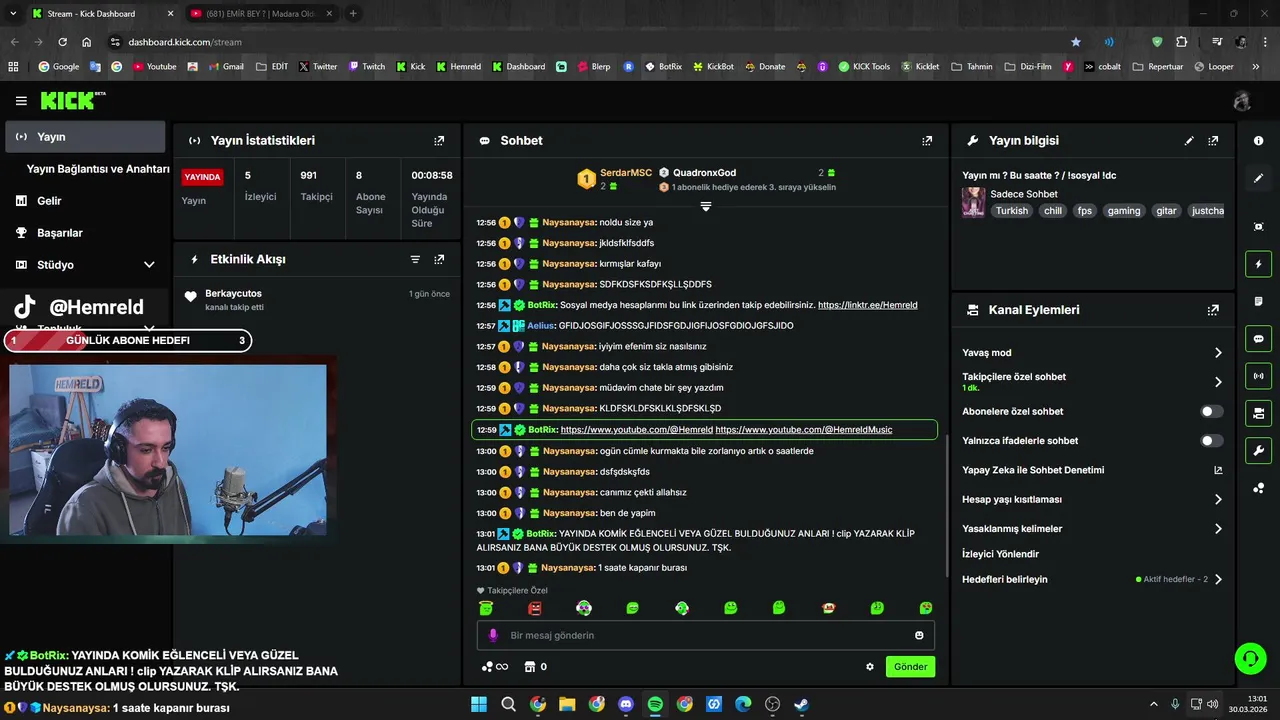The width and height of the screenshot is (1280, 720).
Task: Toggle the broadcast signal icon in the right sidebar
Action: (x=1258, y=376)
